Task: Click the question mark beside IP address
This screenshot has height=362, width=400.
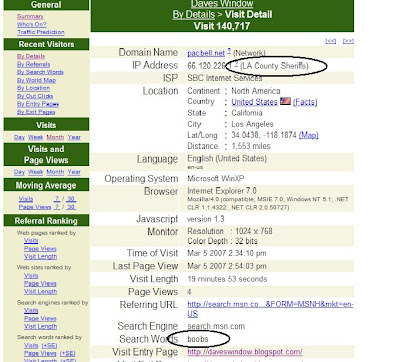Action: 236,64
